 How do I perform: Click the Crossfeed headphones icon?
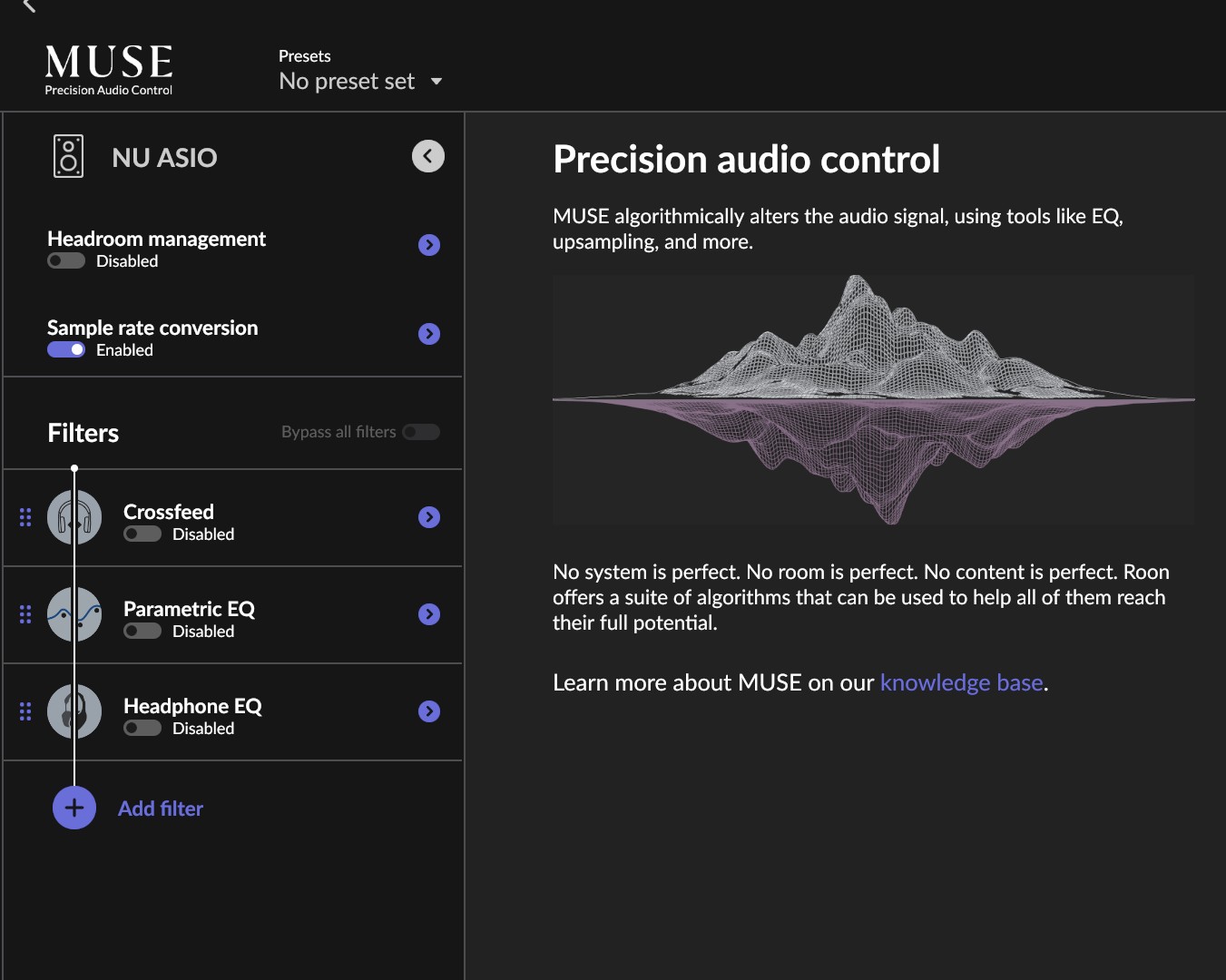click(x=74, y=517)
